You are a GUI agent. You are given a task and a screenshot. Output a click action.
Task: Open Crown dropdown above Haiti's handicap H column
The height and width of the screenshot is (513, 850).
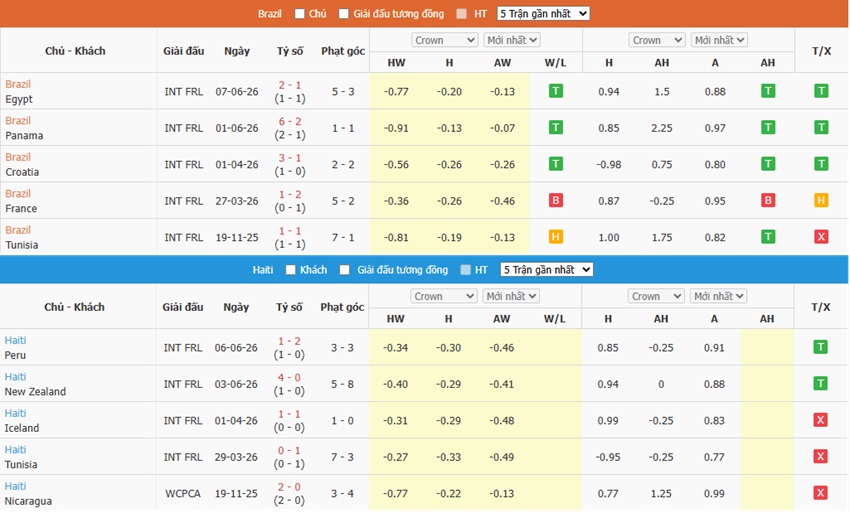point(656,296)
